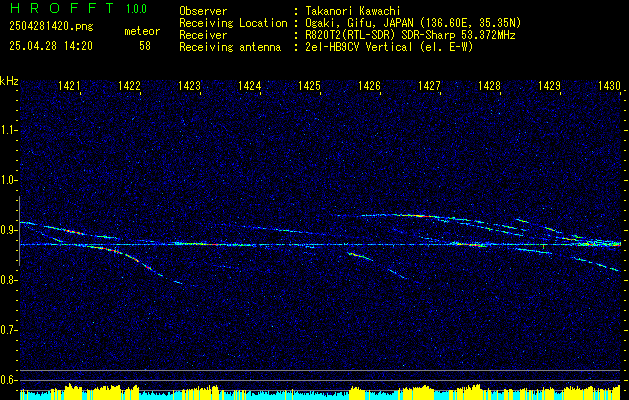The image size is (629, 400).
Task: Click the 1425 time axis marker
Action: [x=310, y=86]
